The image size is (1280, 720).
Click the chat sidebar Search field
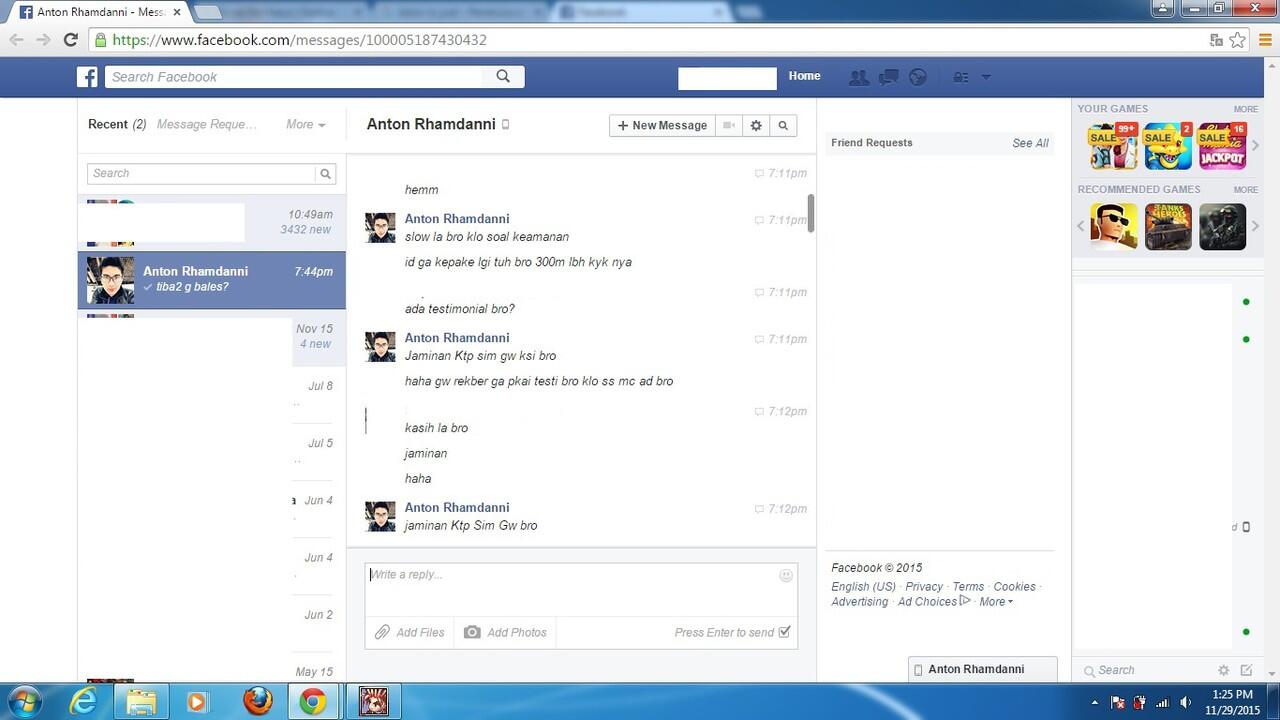click(1145, 670)
